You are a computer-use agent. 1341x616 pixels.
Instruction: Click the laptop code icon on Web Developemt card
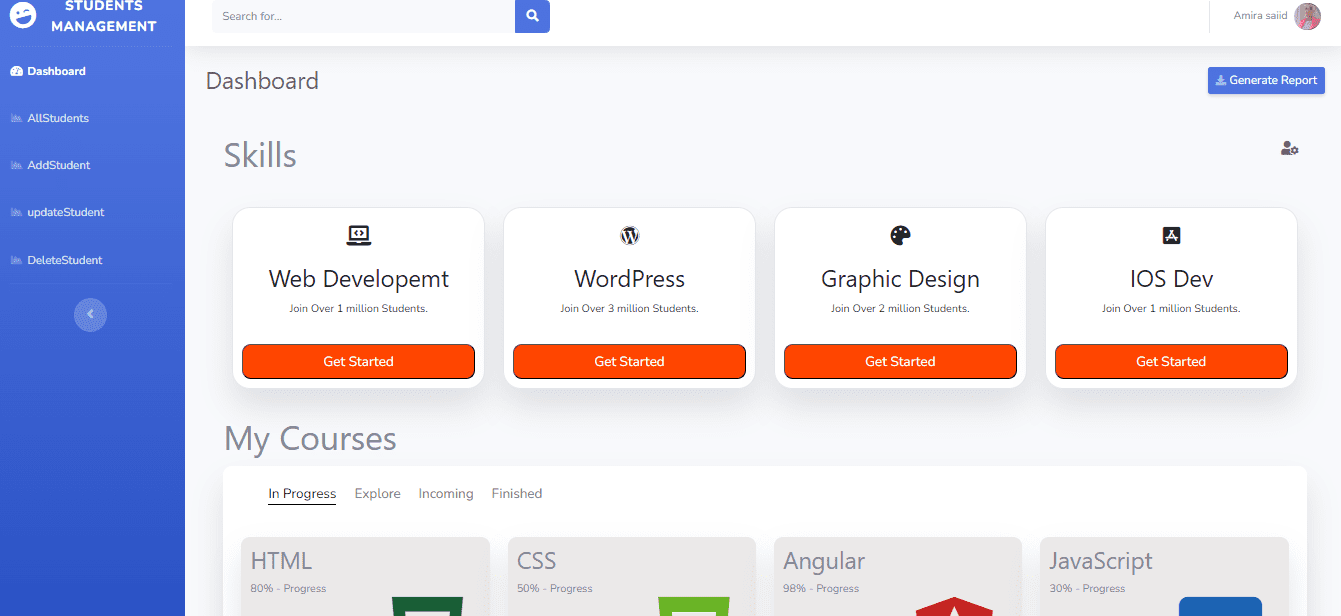358,235
